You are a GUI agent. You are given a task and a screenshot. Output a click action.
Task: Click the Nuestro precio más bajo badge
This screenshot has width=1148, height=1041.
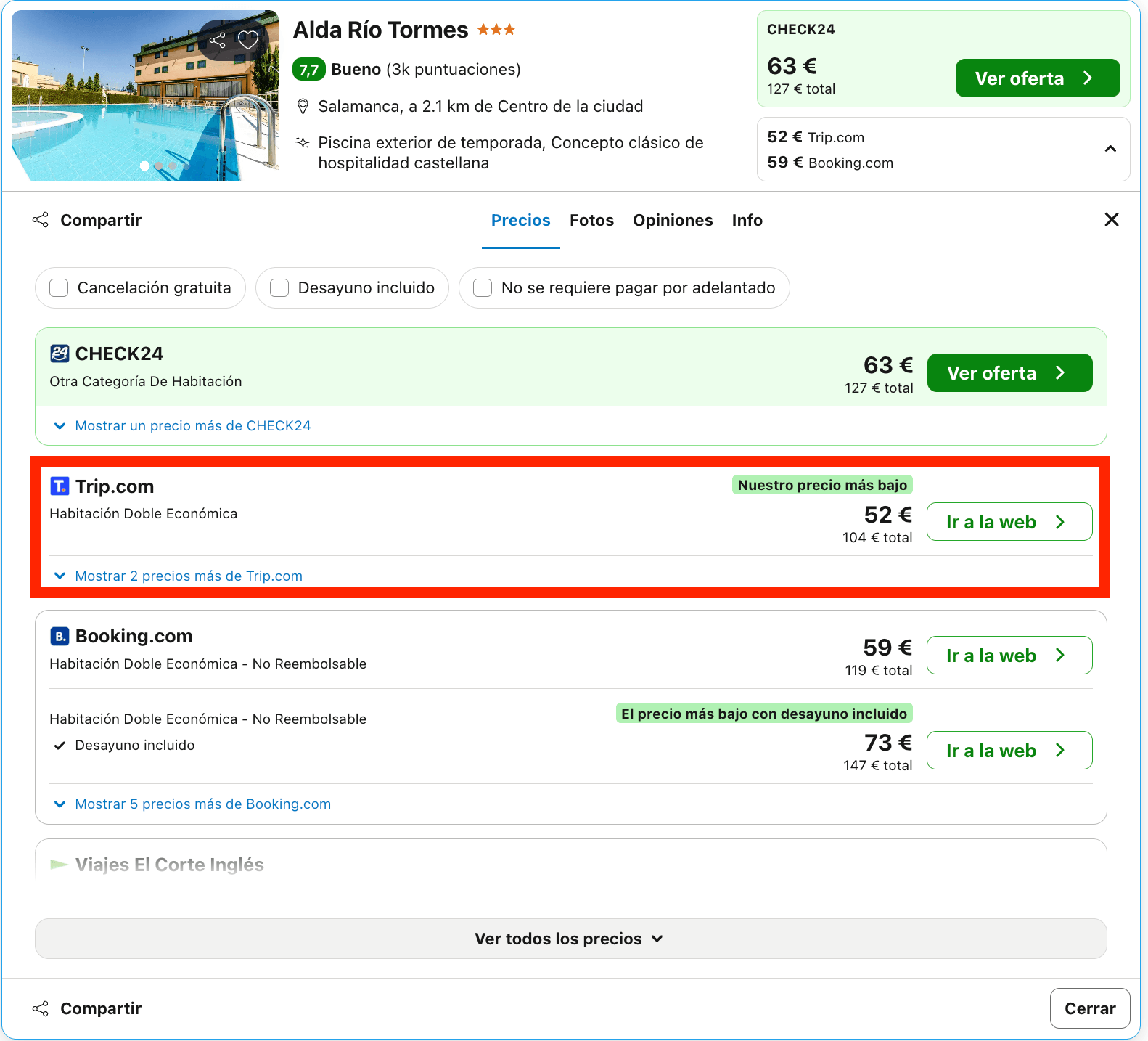[822, 485]
